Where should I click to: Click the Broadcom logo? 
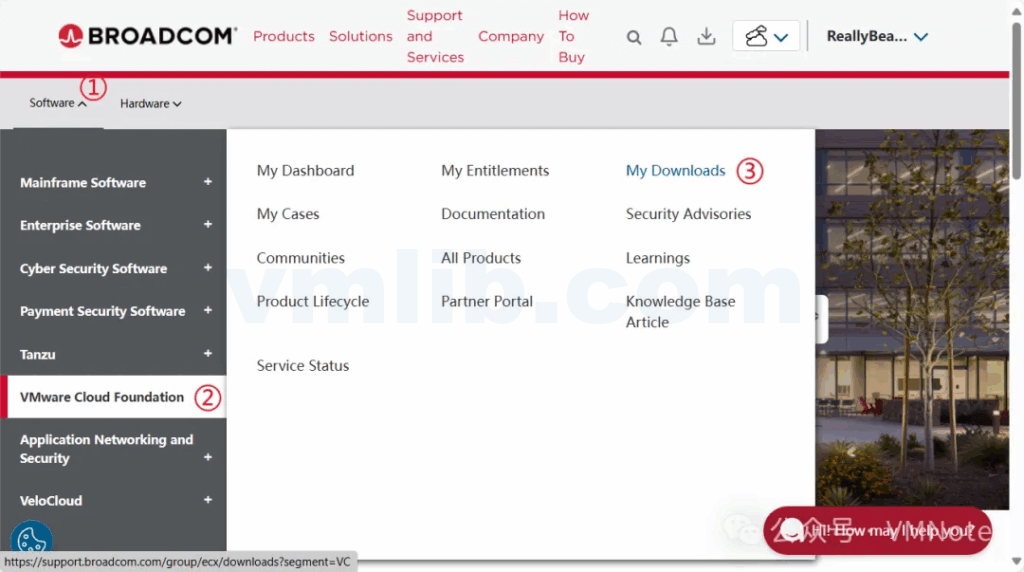tap(147, 36)
